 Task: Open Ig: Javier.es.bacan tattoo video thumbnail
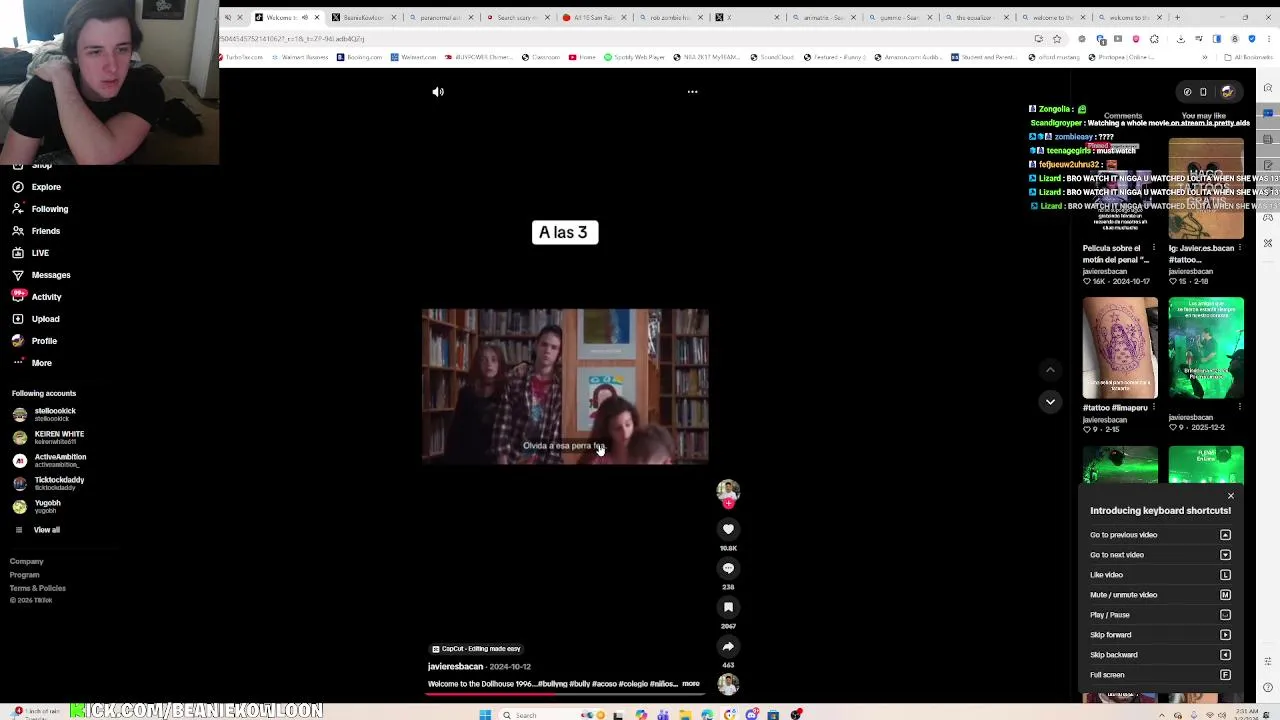coord(1206,188)
